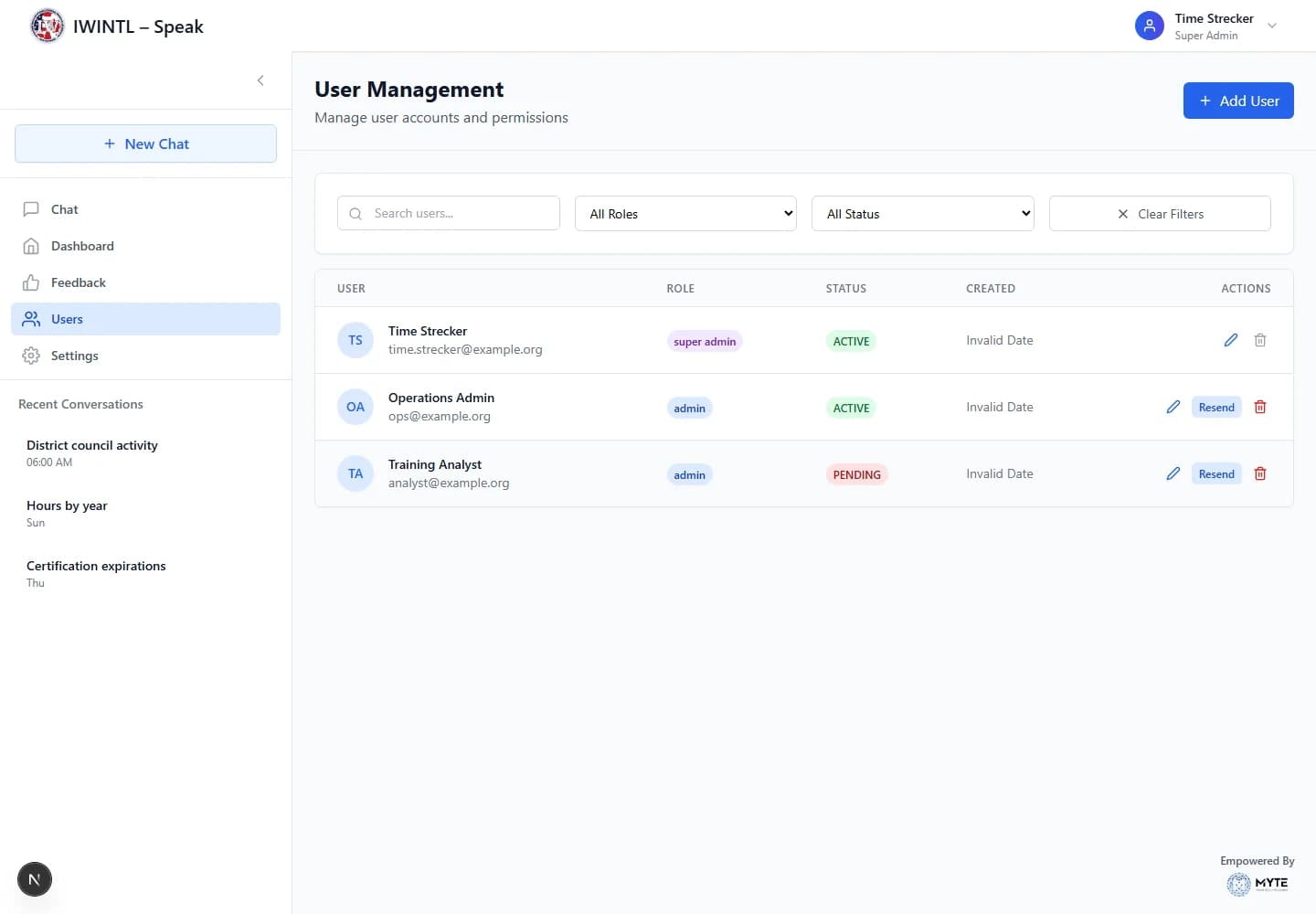Edit Operations Admin with pencil icon
The width and height of the screenshot is (1316, 914).
pos(1173,407)
